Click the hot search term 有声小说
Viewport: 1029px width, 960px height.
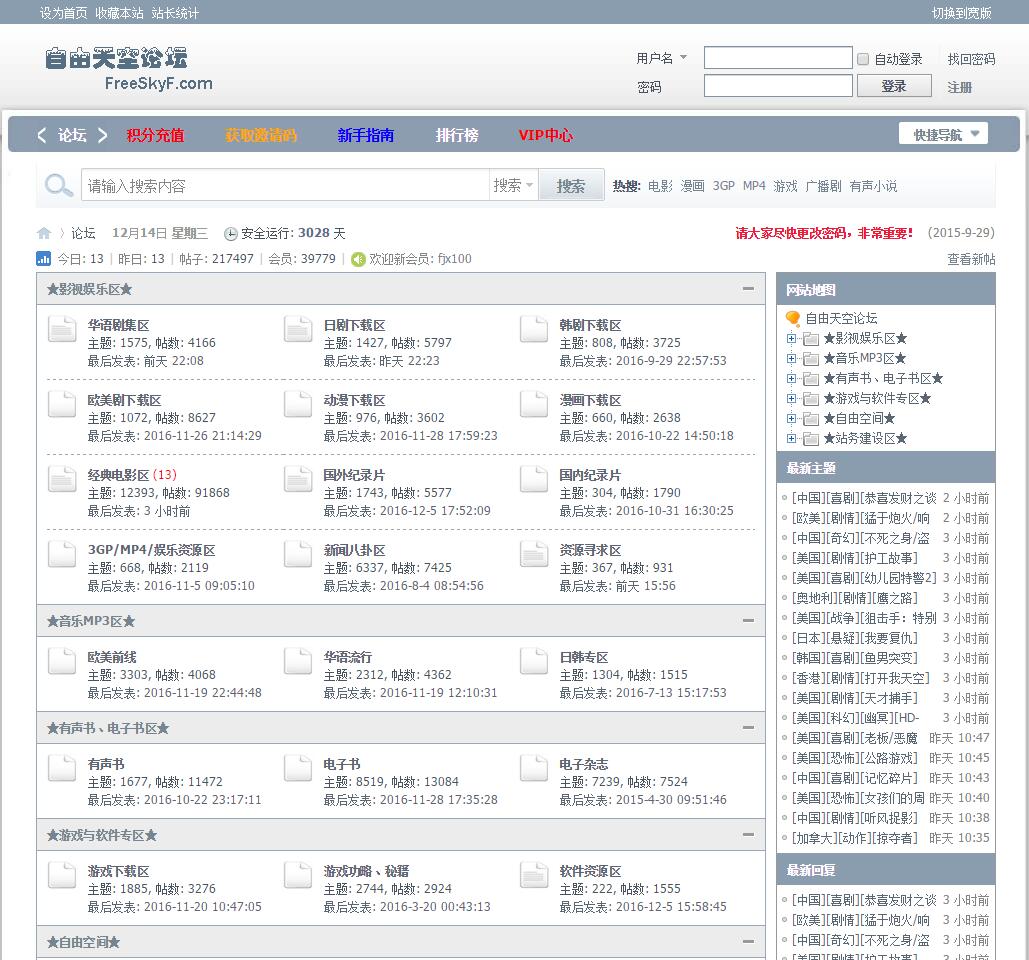873,186
